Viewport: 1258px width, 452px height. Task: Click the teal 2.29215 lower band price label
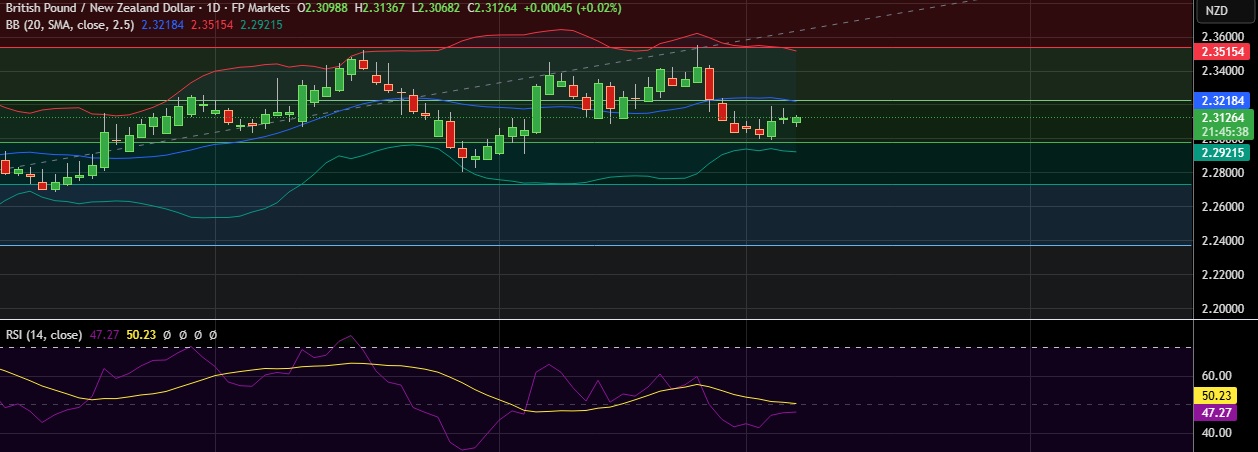click(x=1223, y=153)
